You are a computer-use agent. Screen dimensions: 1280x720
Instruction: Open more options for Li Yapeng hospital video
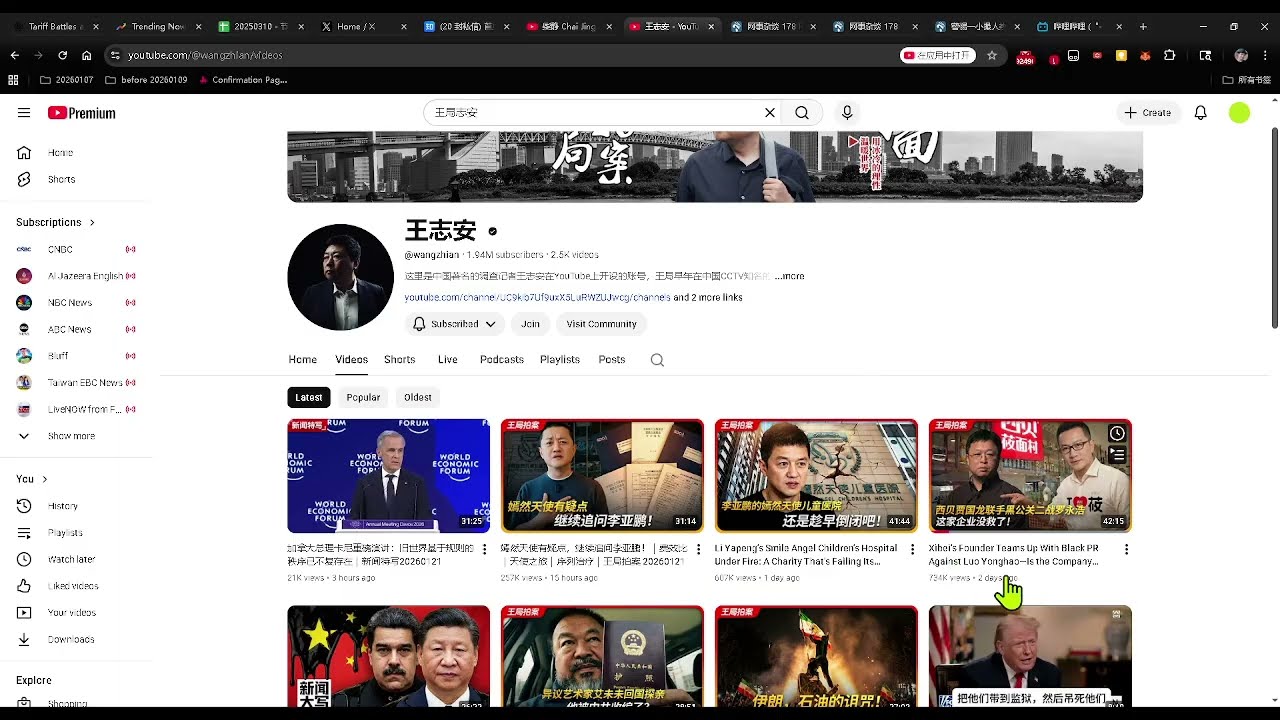[x=912, y=549]
